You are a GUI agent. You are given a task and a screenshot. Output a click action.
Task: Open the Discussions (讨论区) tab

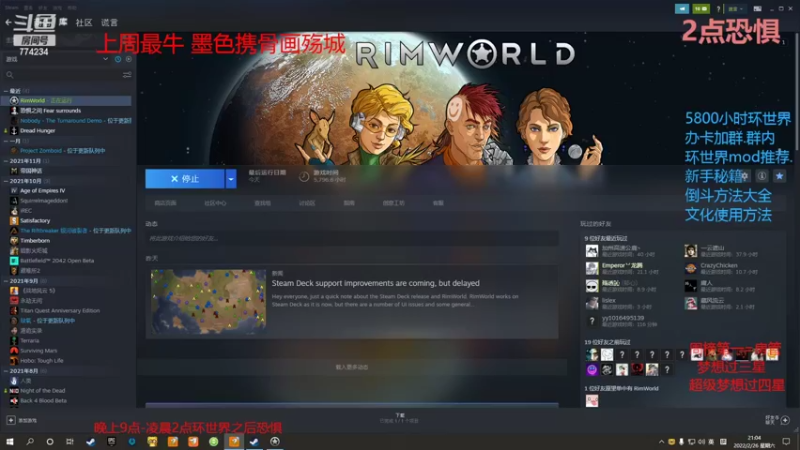click(307, 203)
